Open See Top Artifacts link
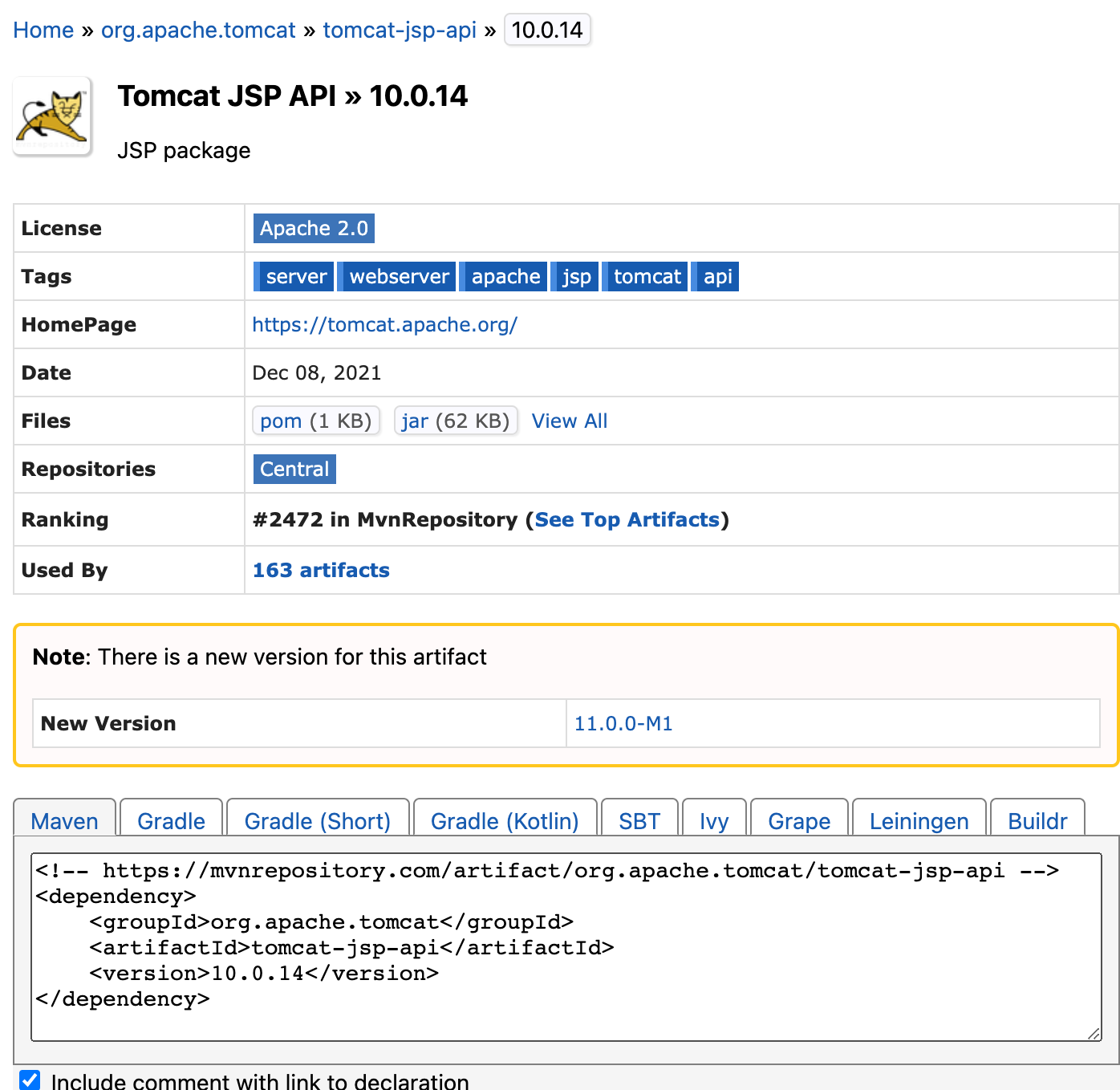The image size is (1120, 1090). click(627, 519)
